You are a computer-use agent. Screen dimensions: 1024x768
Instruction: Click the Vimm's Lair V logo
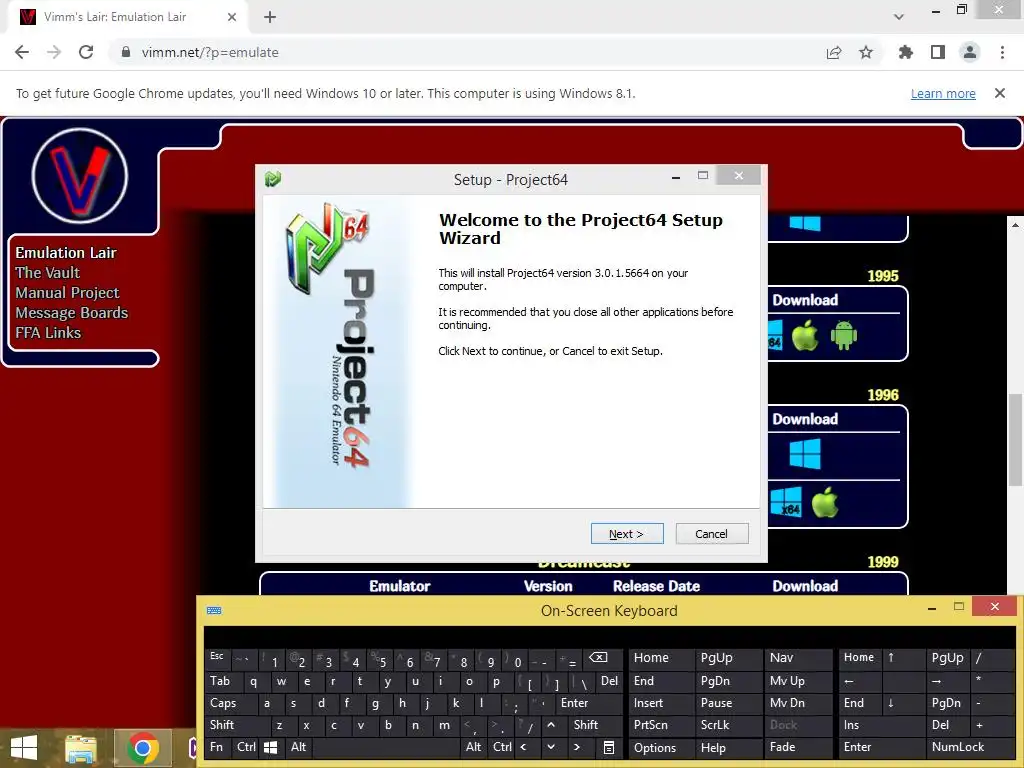[x=80, y=176]
